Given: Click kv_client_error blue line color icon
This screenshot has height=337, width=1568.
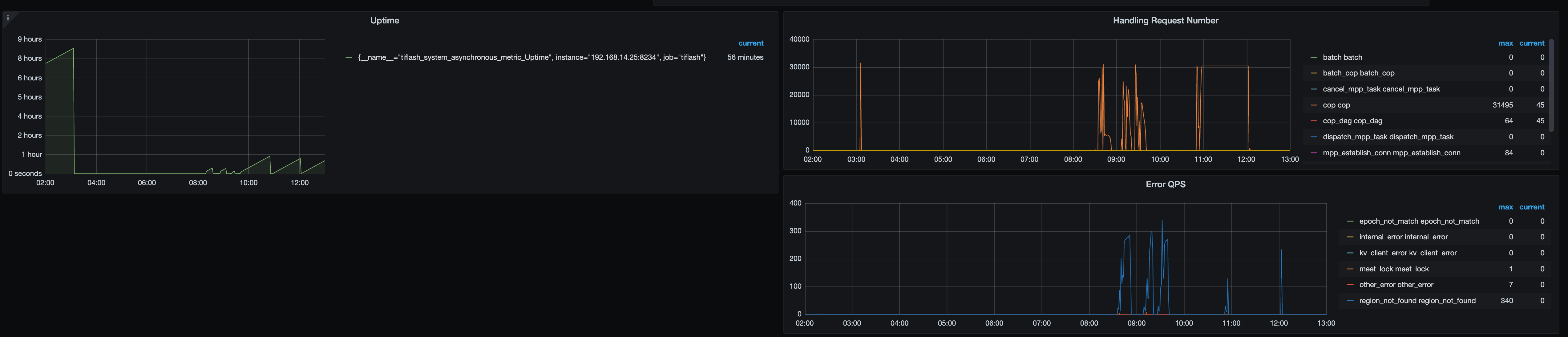Looking at the screenshot, I should pyautogui.click(x=1350, y=253).
